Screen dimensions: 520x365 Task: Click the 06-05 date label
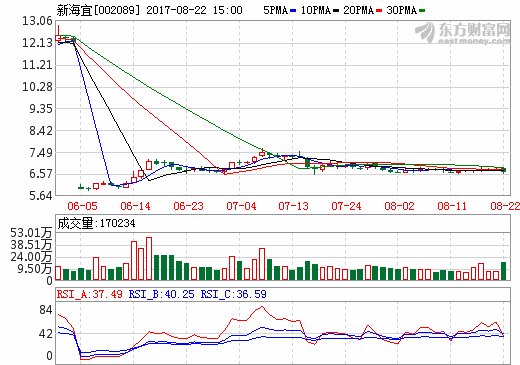coord(82,206)
